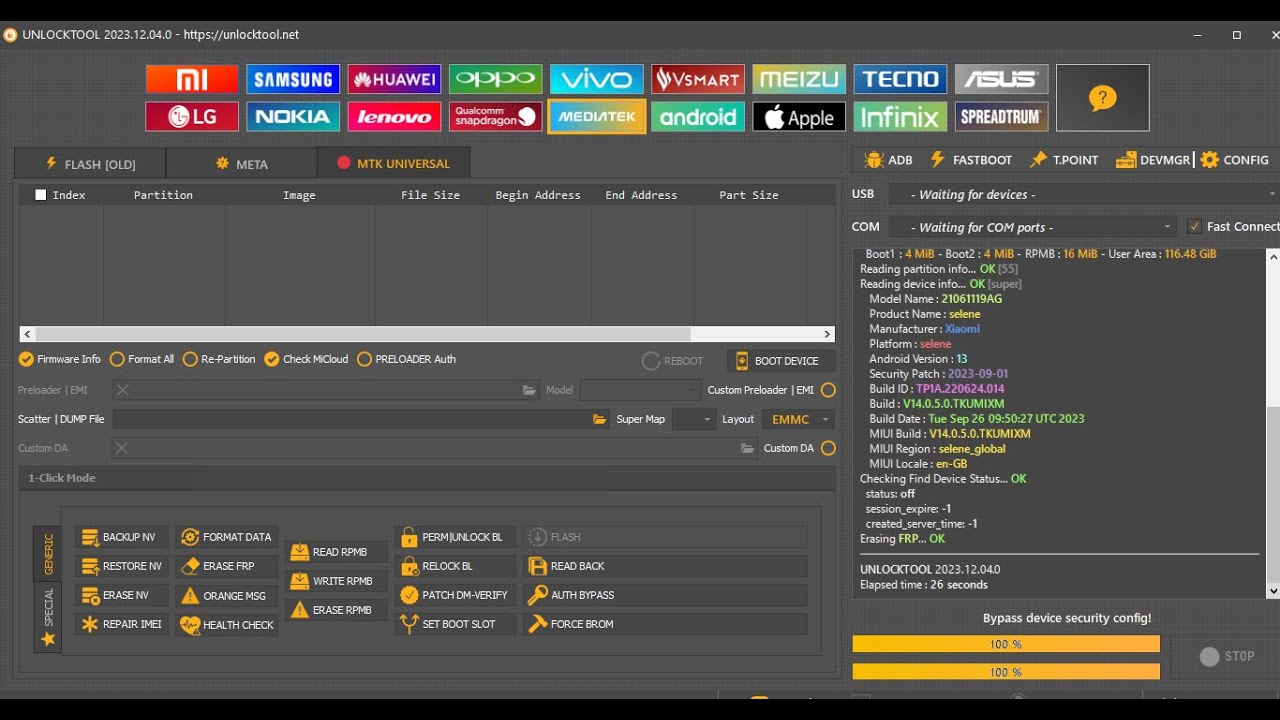This screenshot has height=720, width=1280.
Task: Click the REPAIR IMEI button
Action: pos(121,624)
